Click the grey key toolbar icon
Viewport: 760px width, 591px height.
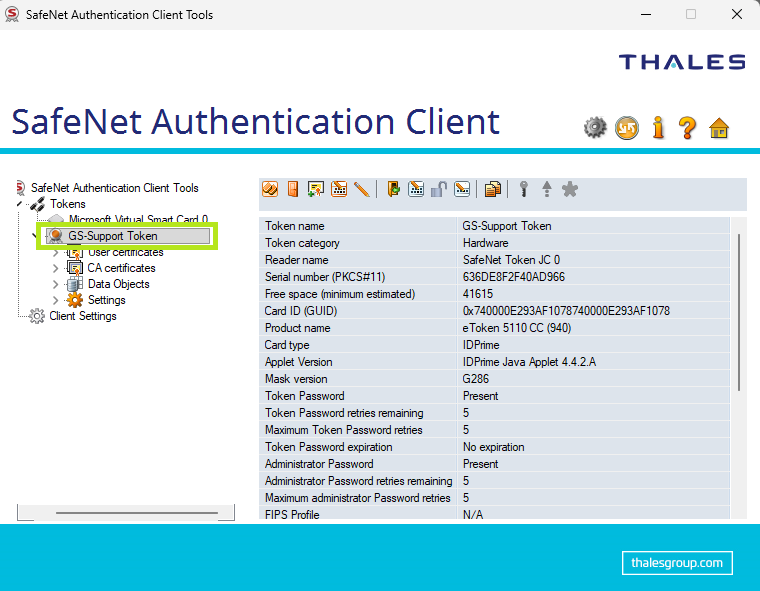(524, 189)
